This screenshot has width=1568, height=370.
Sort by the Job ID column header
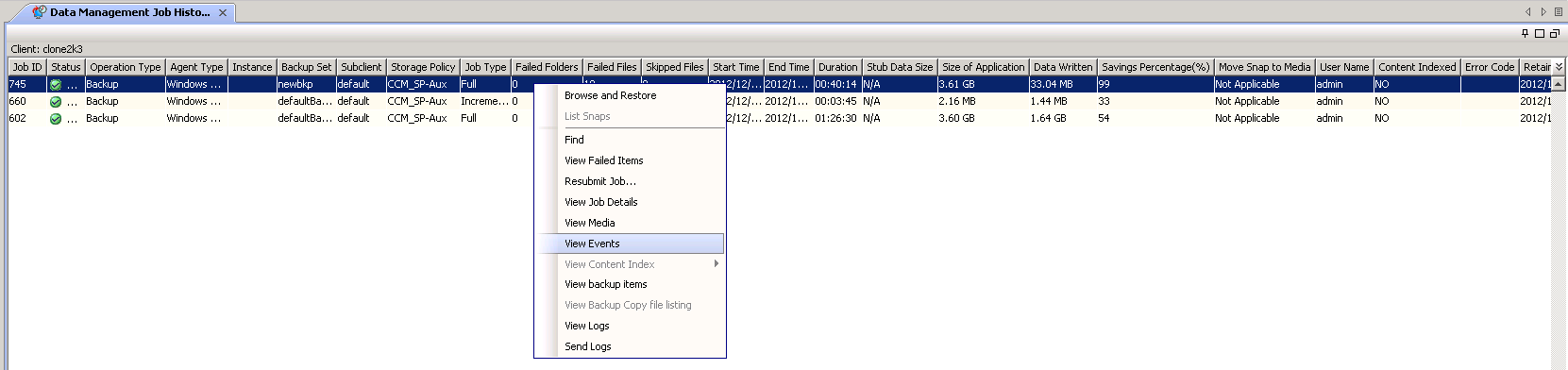pyautogui.click(x=27, y=67)
